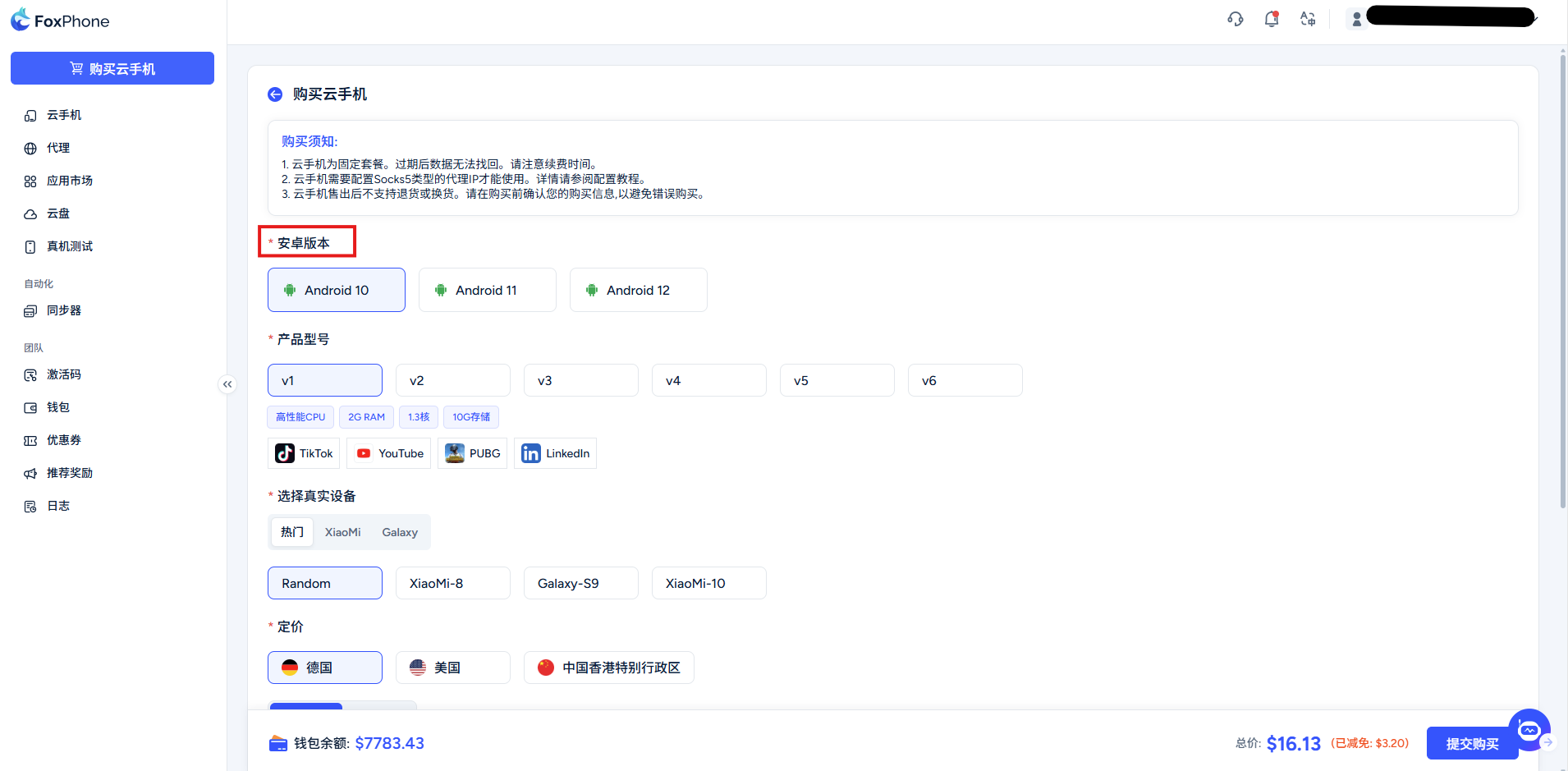Open 应用市场 in the sidebar
Image resolution: width=1568 pixels, height=771 pixels.
click(x=70, y=181)
